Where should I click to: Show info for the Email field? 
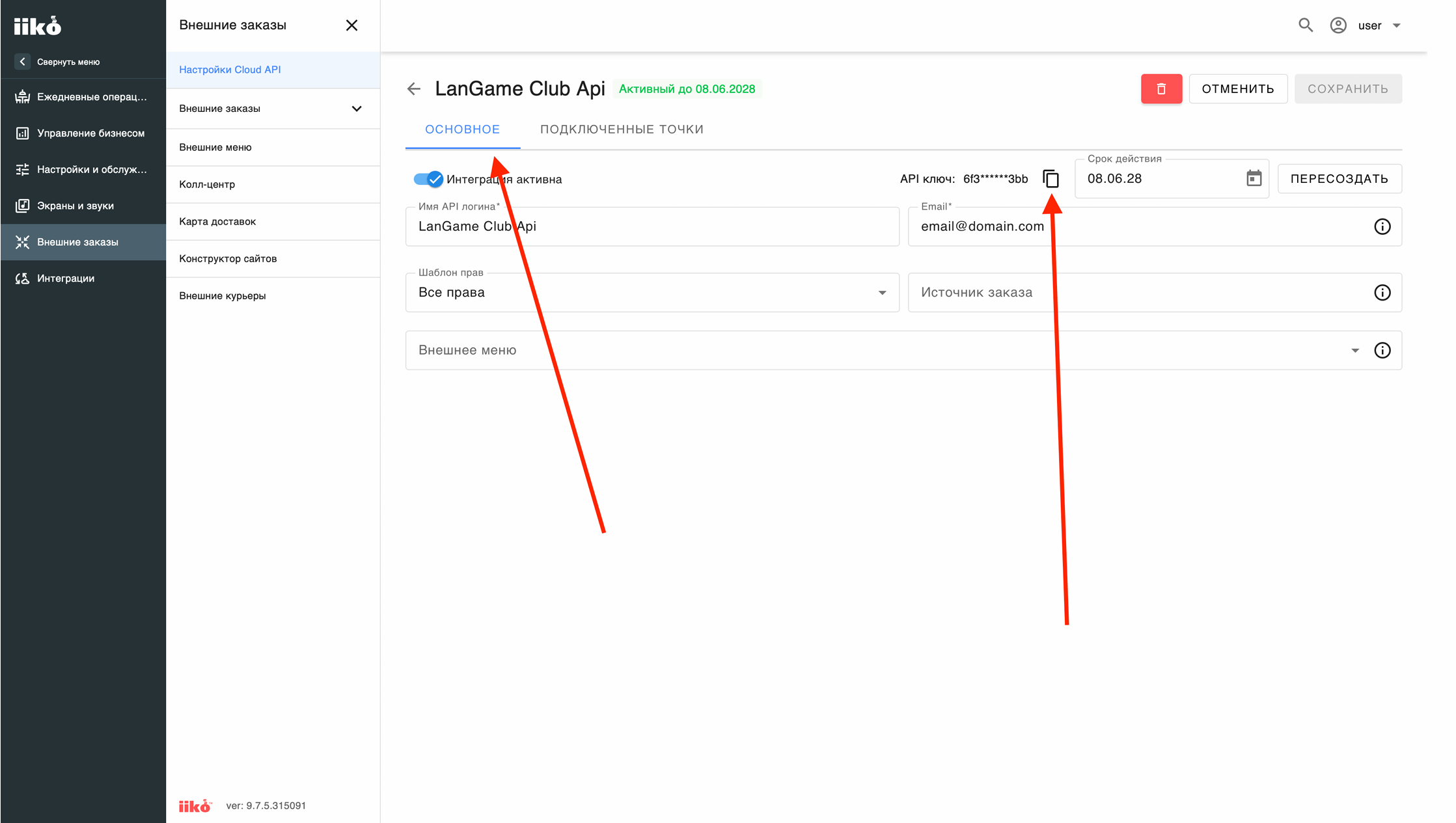[1382, 226]
